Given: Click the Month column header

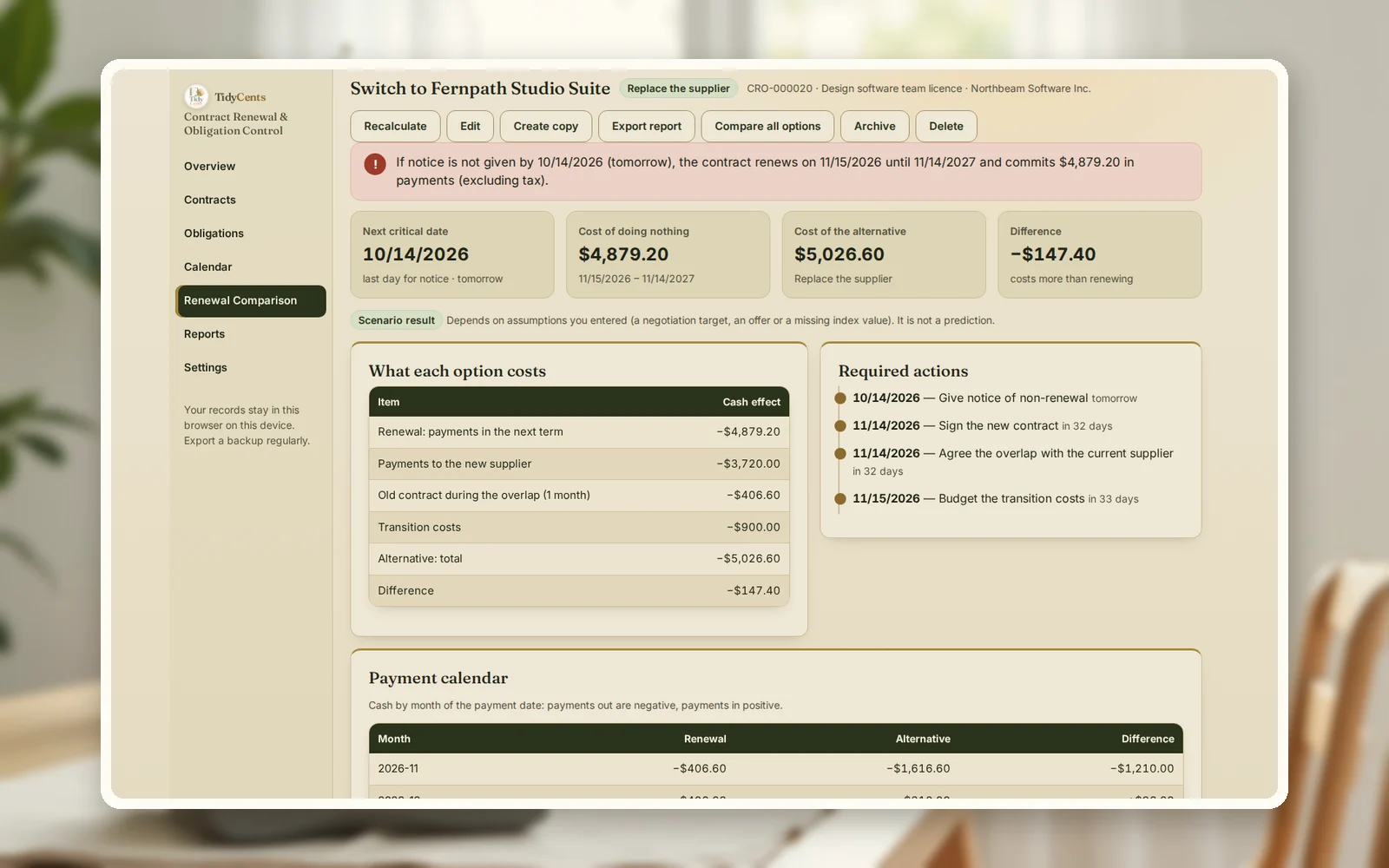Looking at the screenshot, I should (394, 740).
